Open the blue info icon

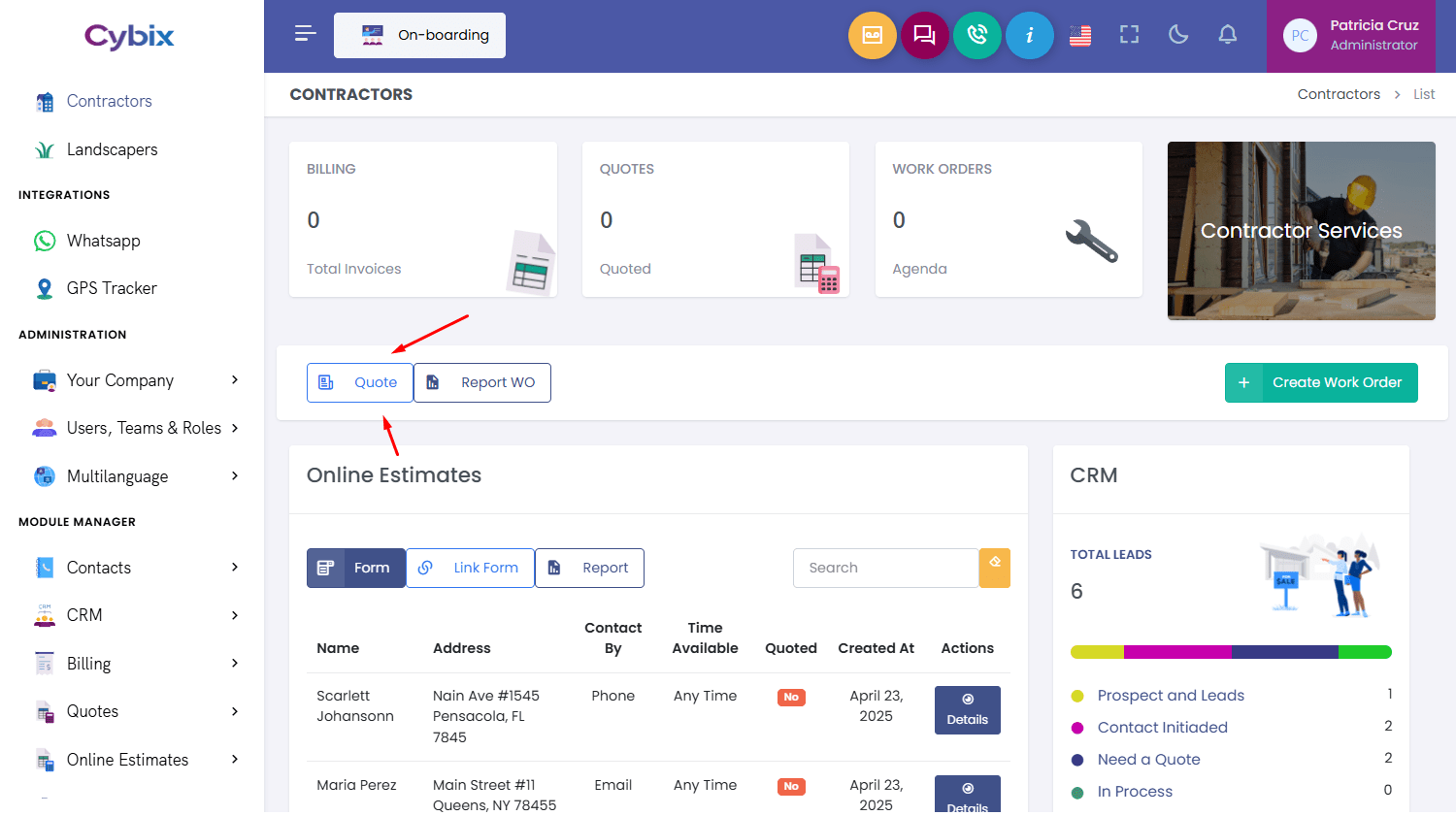pos(1030,35)
